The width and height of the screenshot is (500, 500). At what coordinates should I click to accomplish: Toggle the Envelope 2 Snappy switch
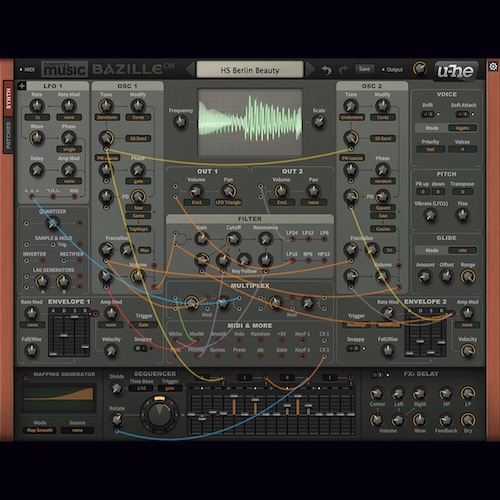(x=353, y=348)
